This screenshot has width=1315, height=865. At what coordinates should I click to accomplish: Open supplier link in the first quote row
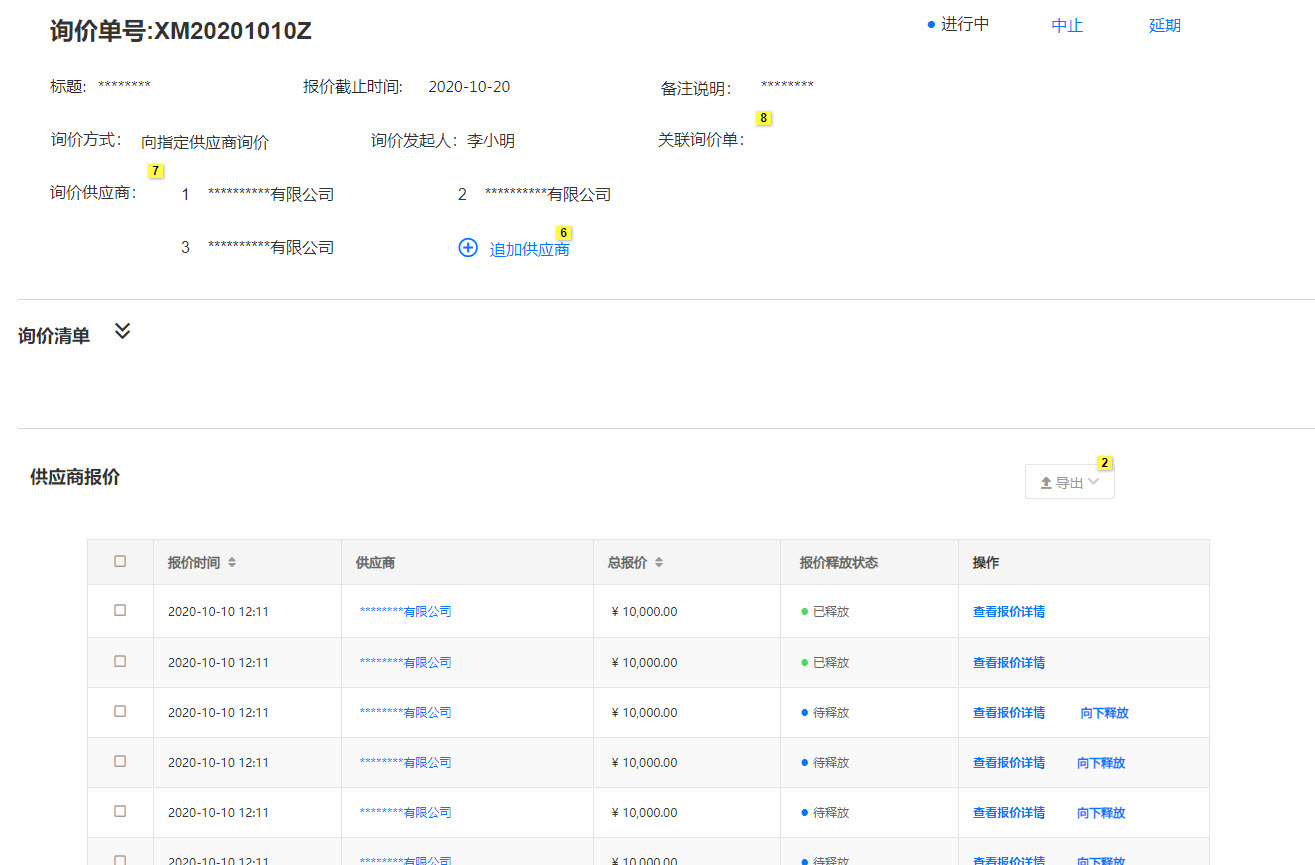point(405,612)
